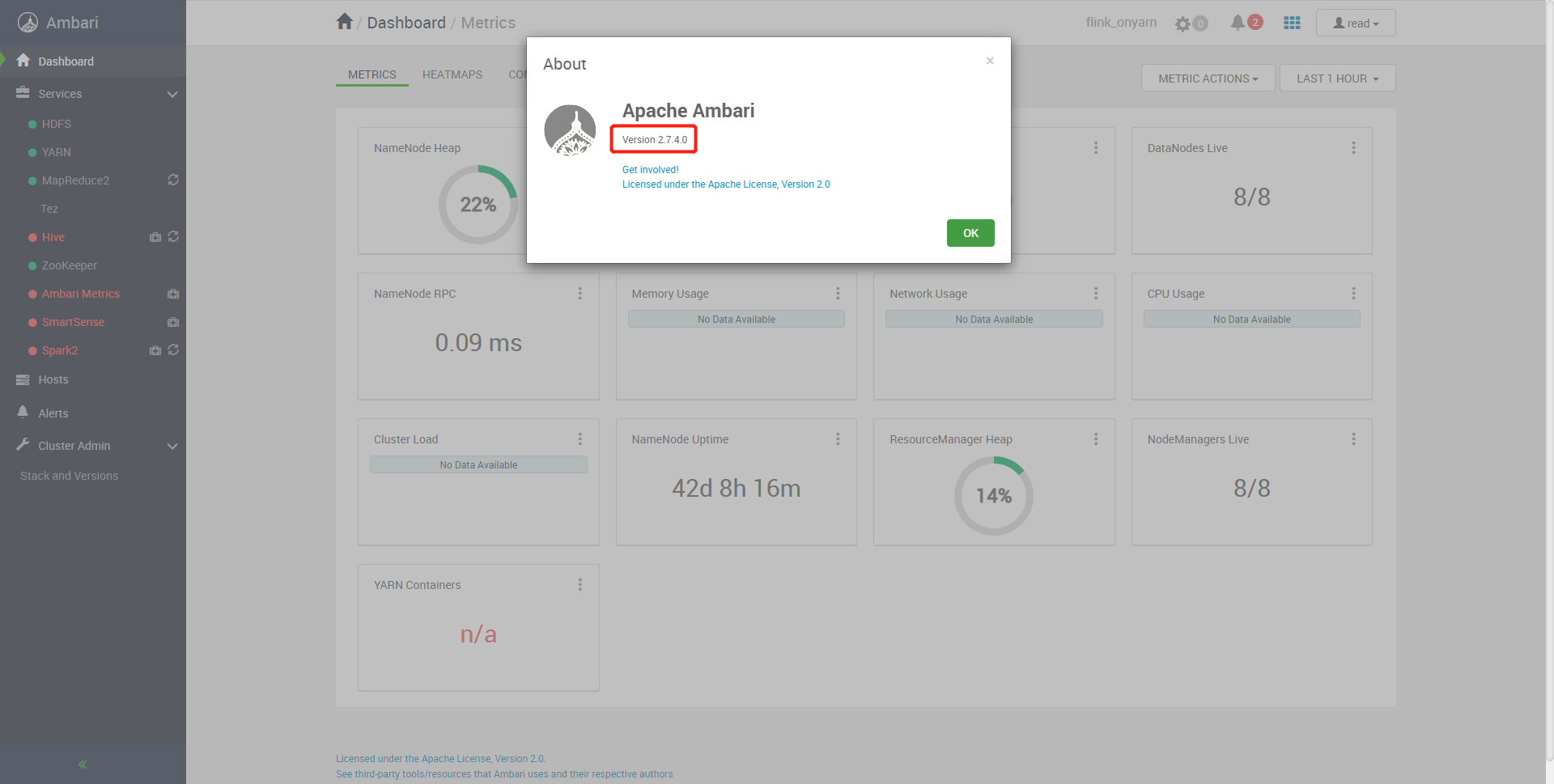Select the Spark2 service

pos(60,350)
